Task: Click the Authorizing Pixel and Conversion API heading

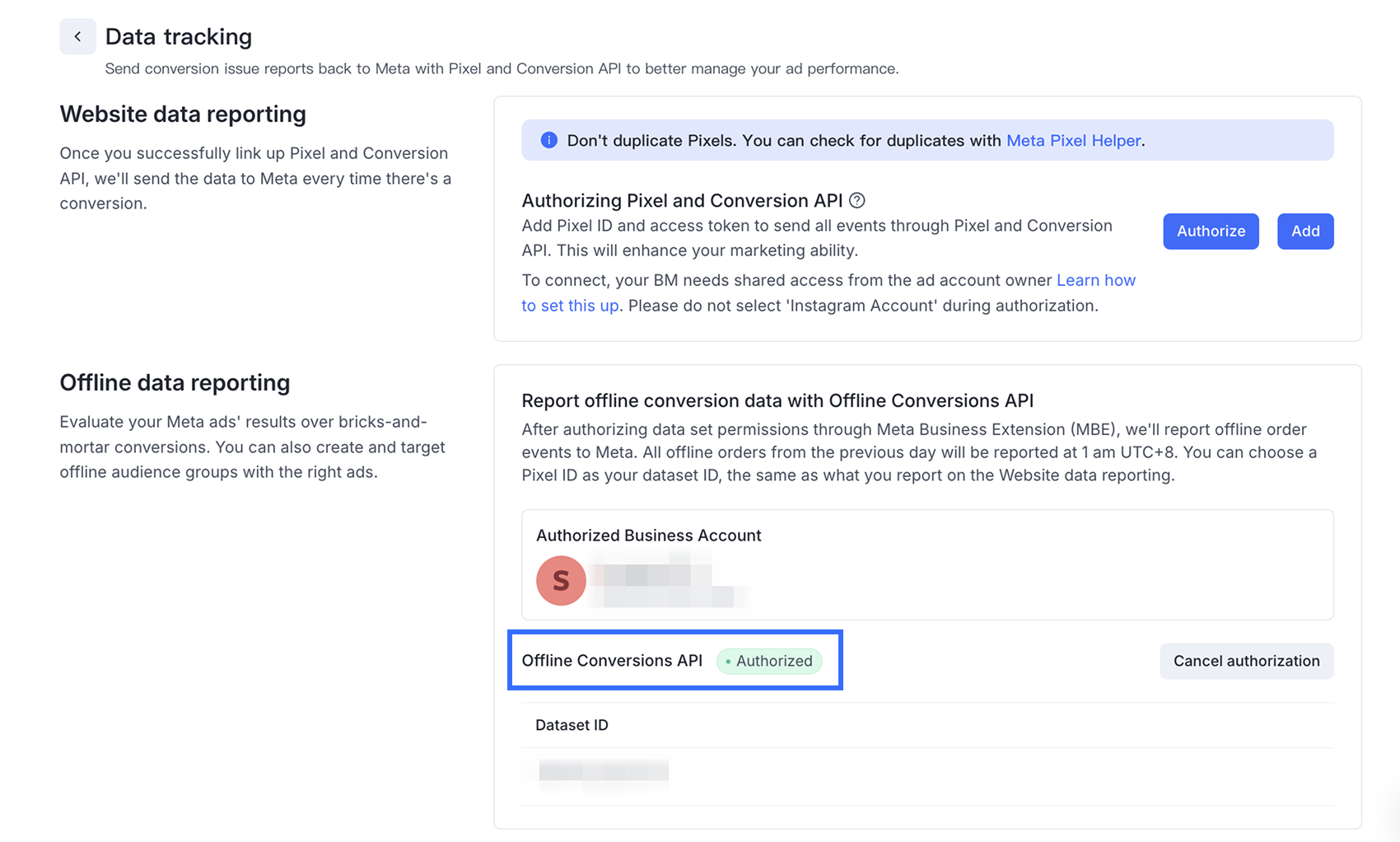Action: (x=682, y=200)
